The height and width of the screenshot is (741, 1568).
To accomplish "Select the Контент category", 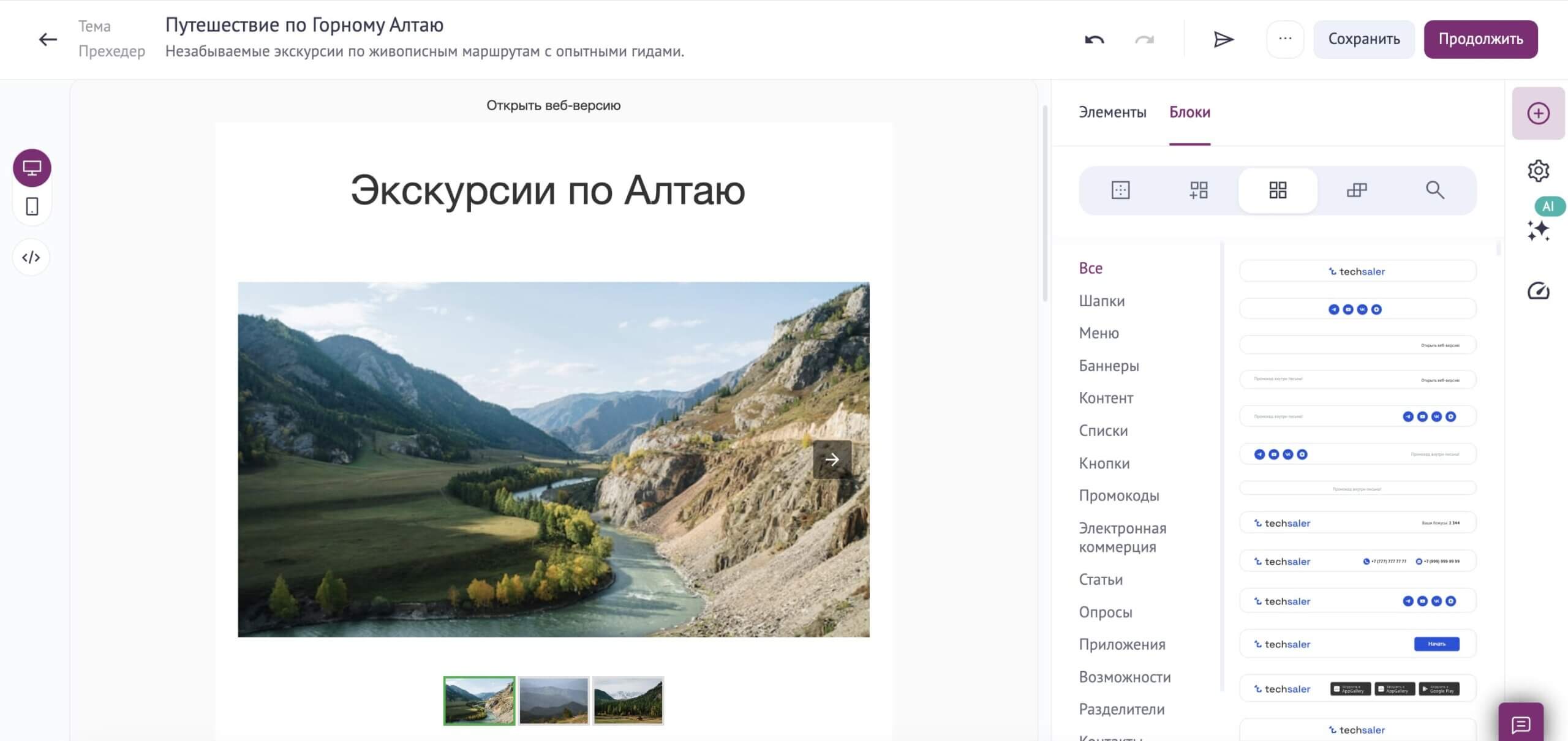I will point(1106,398).
